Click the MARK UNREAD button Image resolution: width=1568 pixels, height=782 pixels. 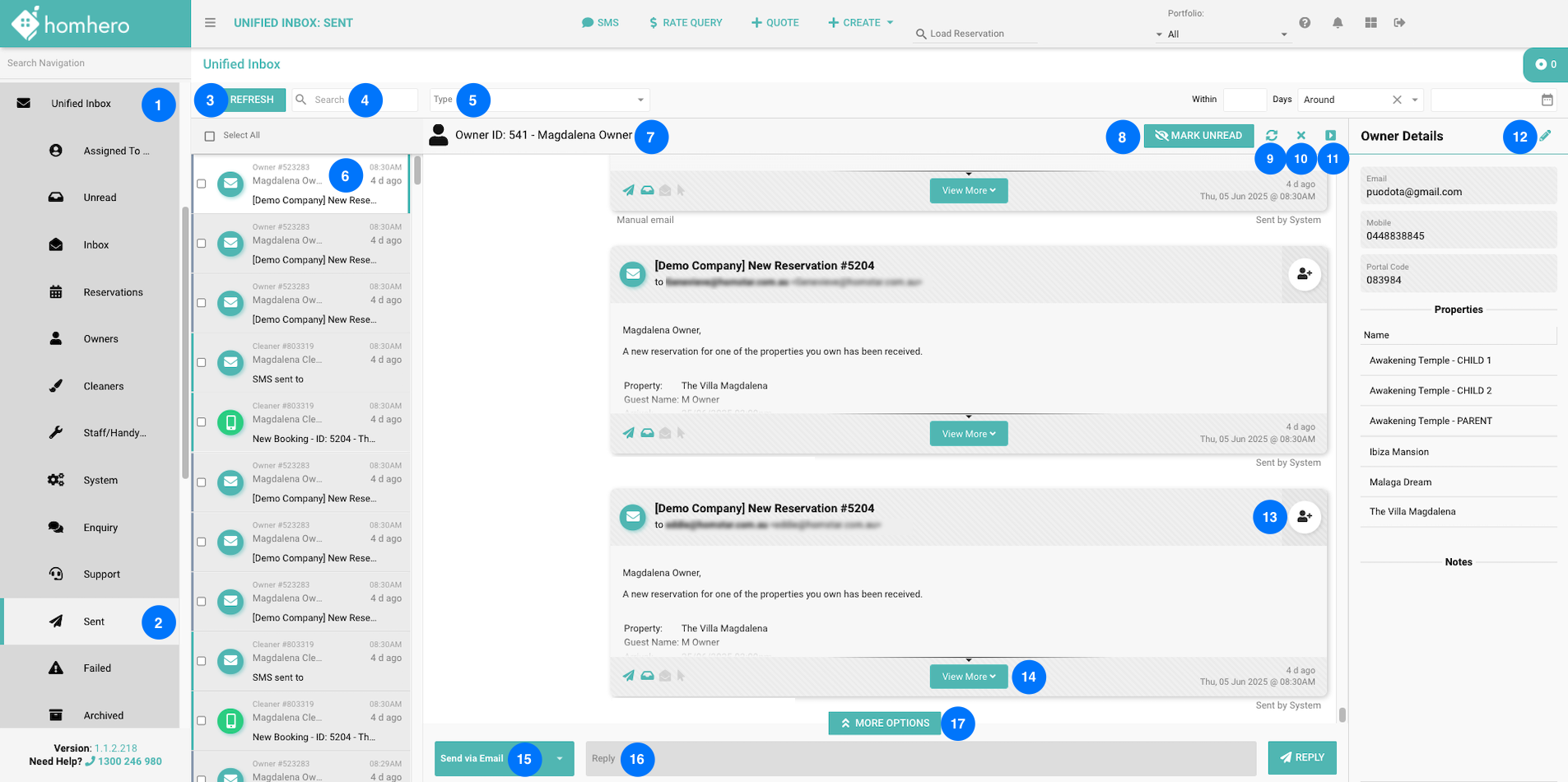coord(1198,136)
